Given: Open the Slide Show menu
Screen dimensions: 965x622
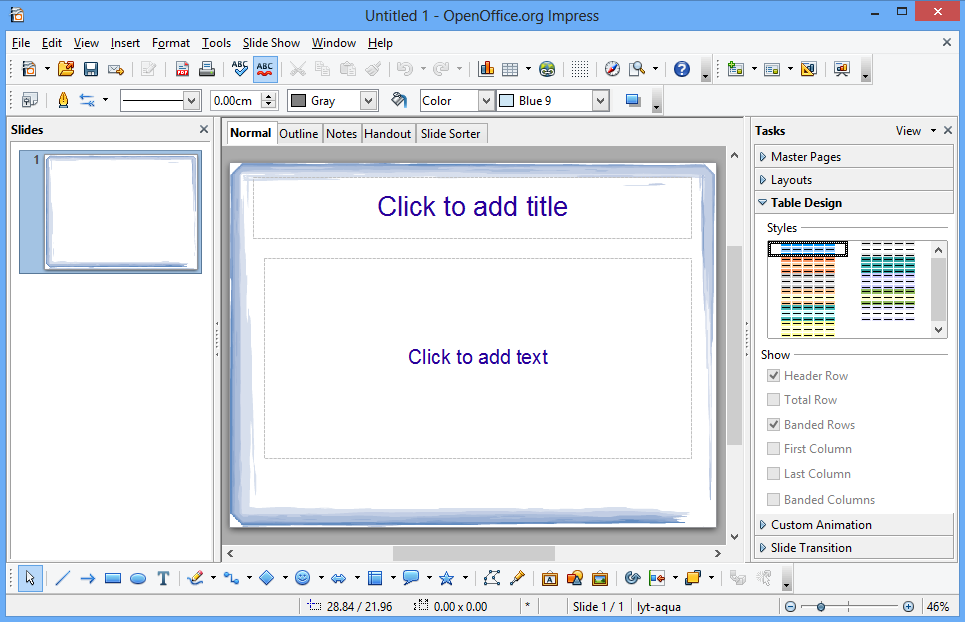Looking at the screenshot, I should pos(271,43).
